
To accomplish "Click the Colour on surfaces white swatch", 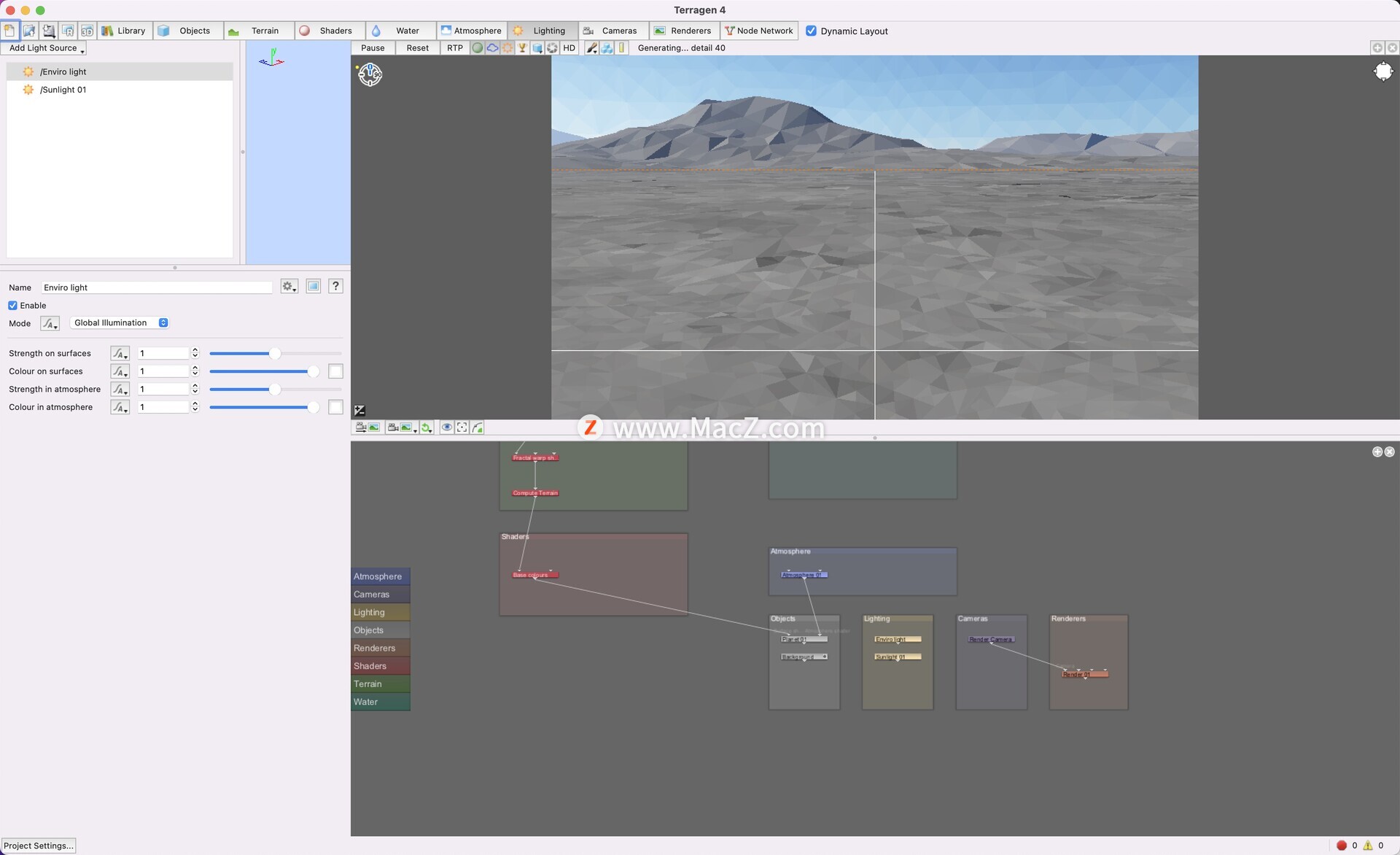I will point(335,371).
